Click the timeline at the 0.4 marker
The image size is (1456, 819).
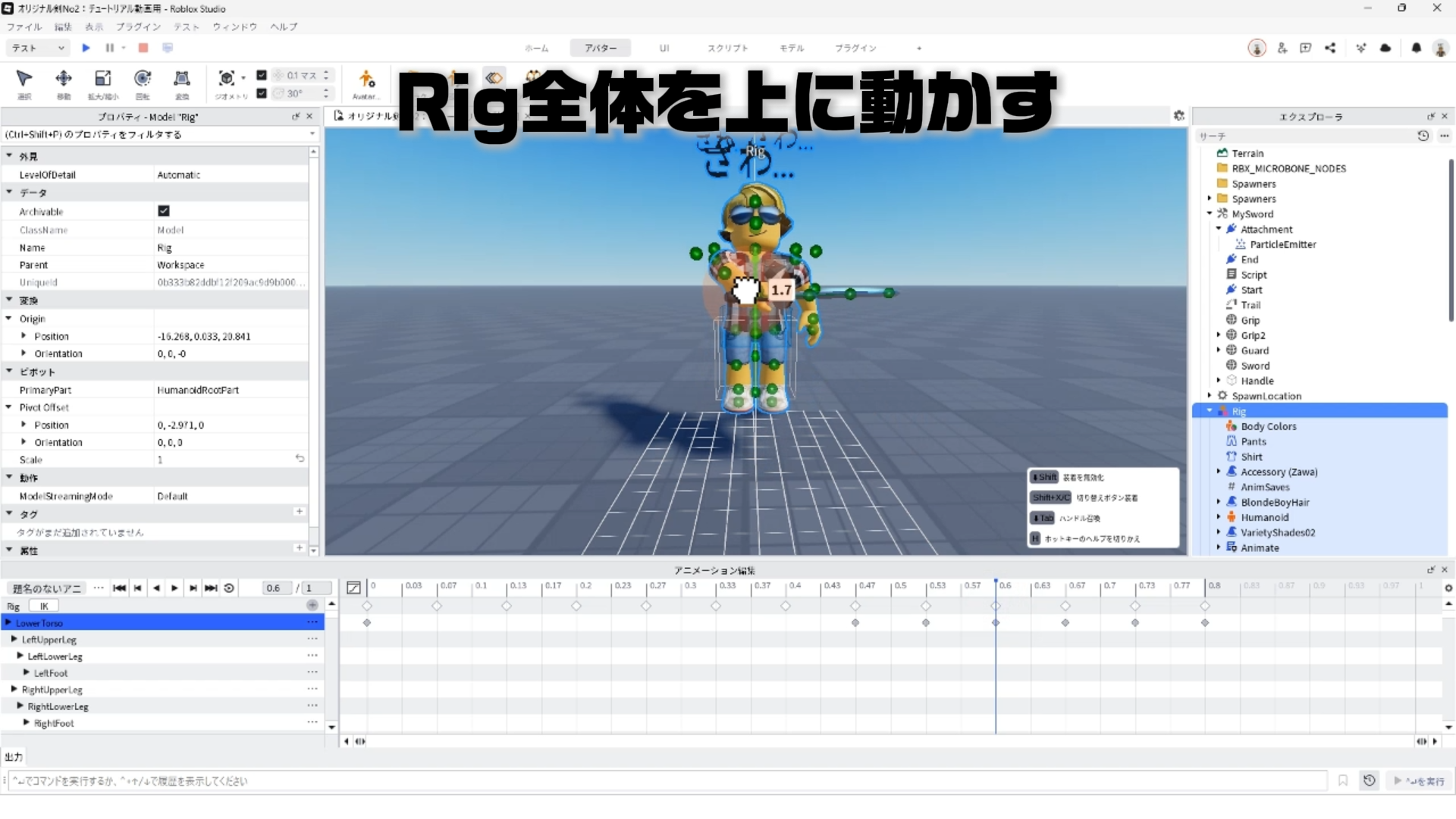[786, 587]
